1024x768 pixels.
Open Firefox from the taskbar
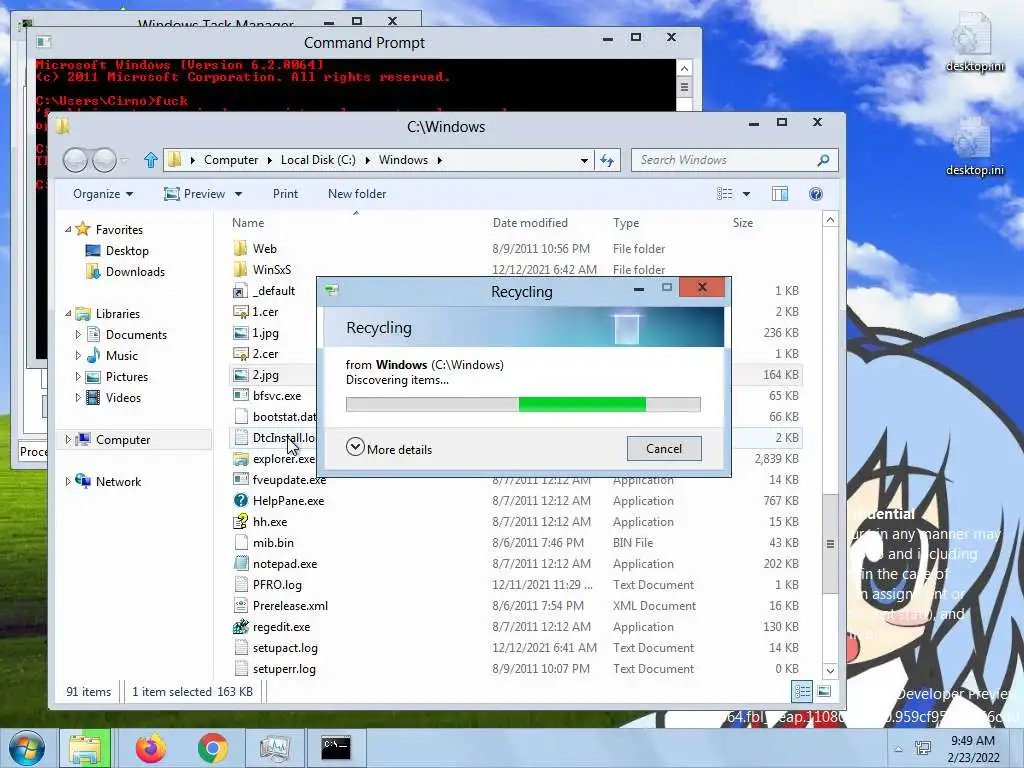[150, 748]
